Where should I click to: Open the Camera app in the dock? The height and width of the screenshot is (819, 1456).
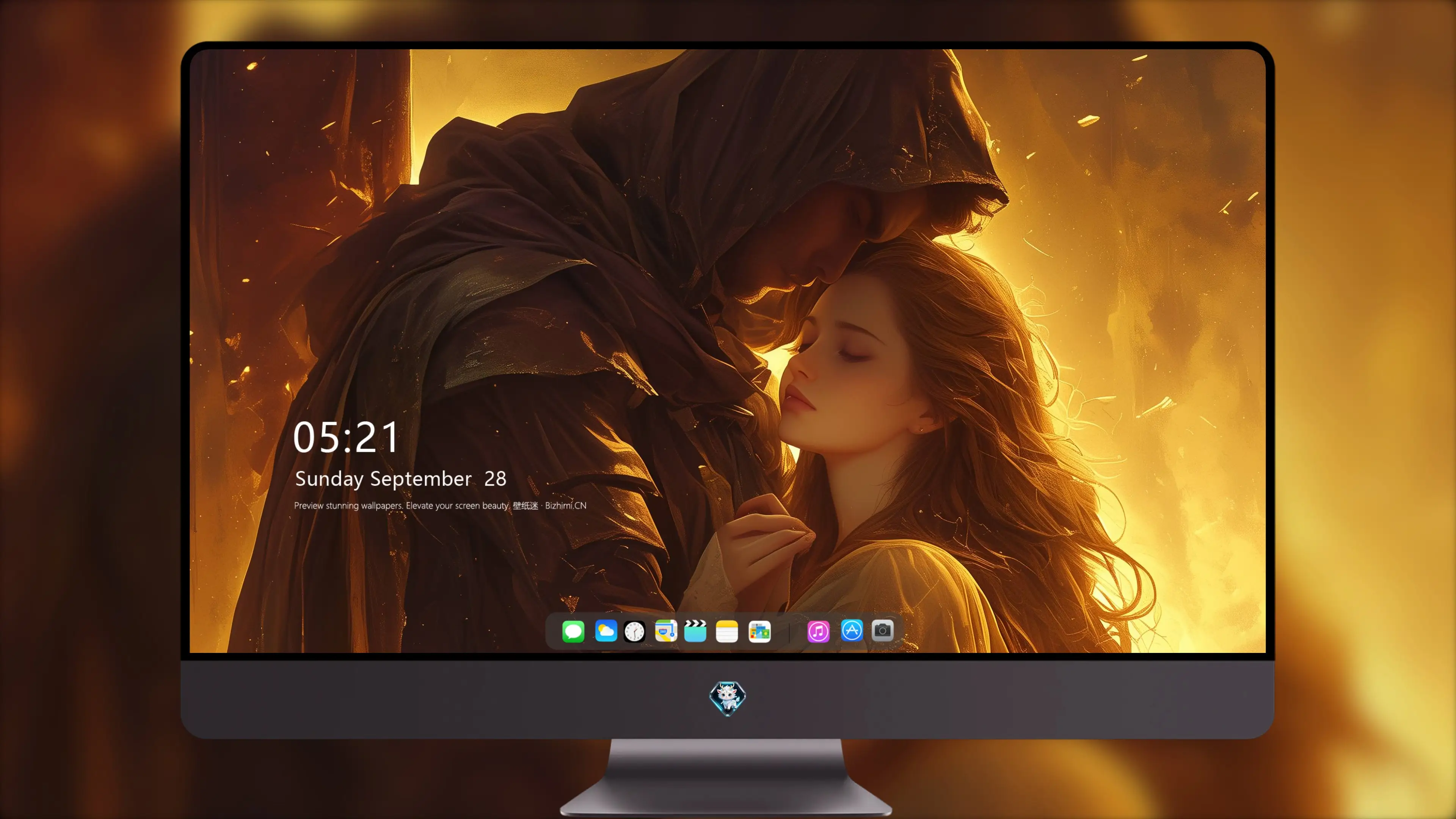pos(882,630)
